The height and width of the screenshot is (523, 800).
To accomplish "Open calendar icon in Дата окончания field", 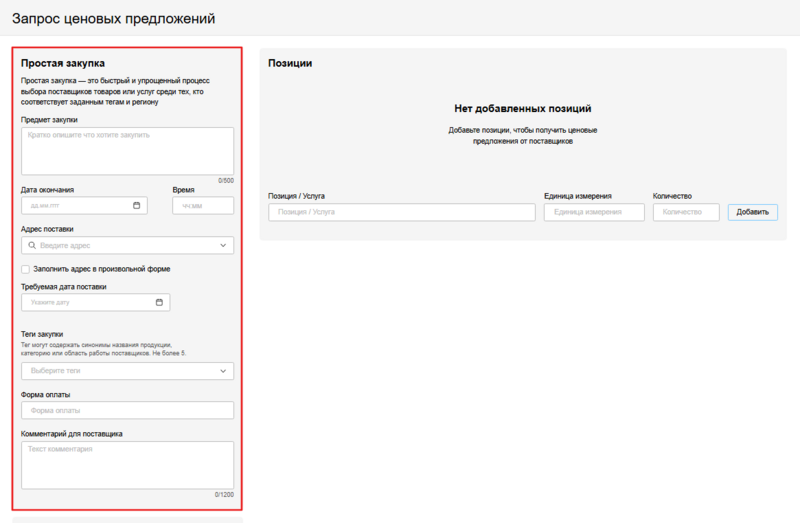I will point(137,205).
